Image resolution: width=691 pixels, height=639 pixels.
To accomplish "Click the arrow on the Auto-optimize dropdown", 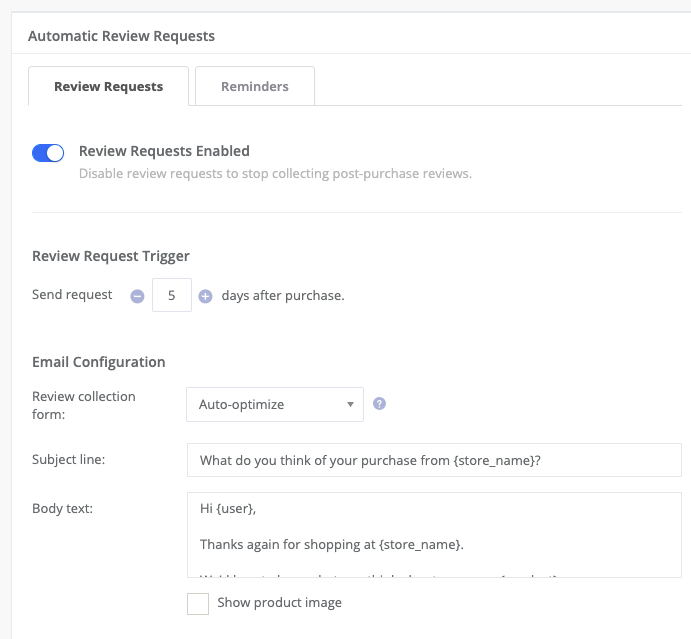I will pos(350,405).
